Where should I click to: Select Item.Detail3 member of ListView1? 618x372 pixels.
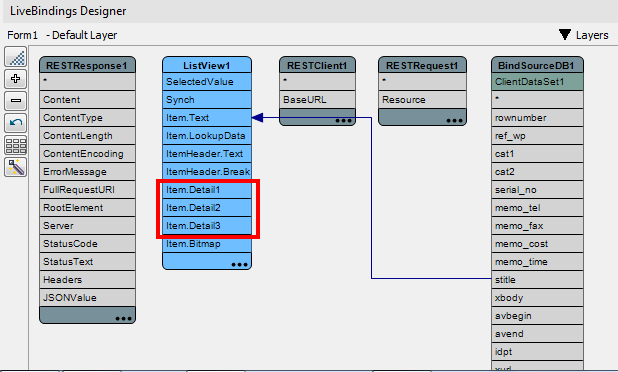(x=207, y=226)
